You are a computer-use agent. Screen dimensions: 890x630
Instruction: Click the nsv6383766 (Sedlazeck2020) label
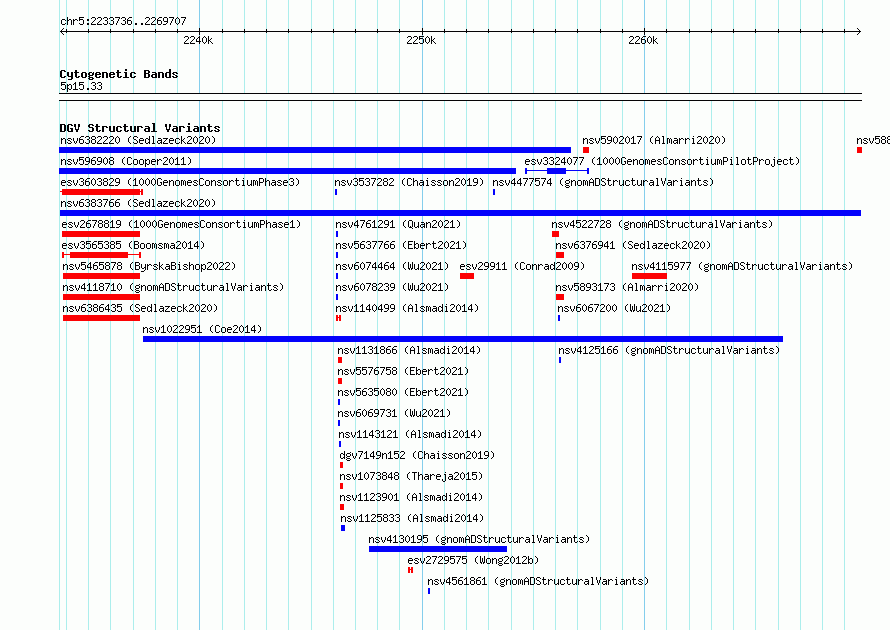click(x=138, y=203)
